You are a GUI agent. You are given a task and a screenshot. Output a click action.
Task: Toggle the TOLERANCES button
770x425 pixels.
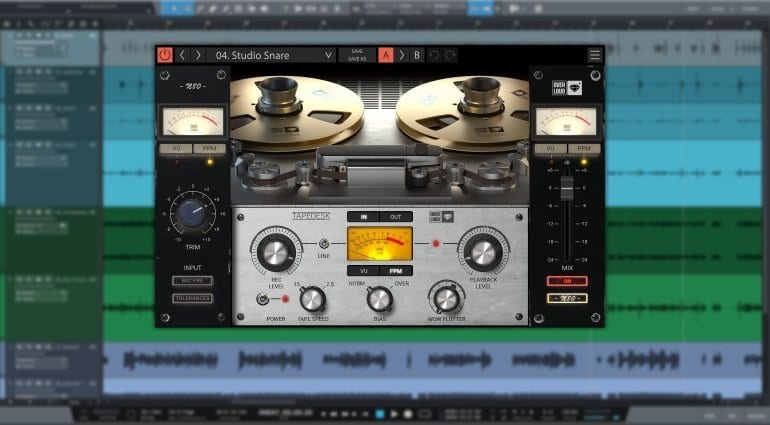192,298
